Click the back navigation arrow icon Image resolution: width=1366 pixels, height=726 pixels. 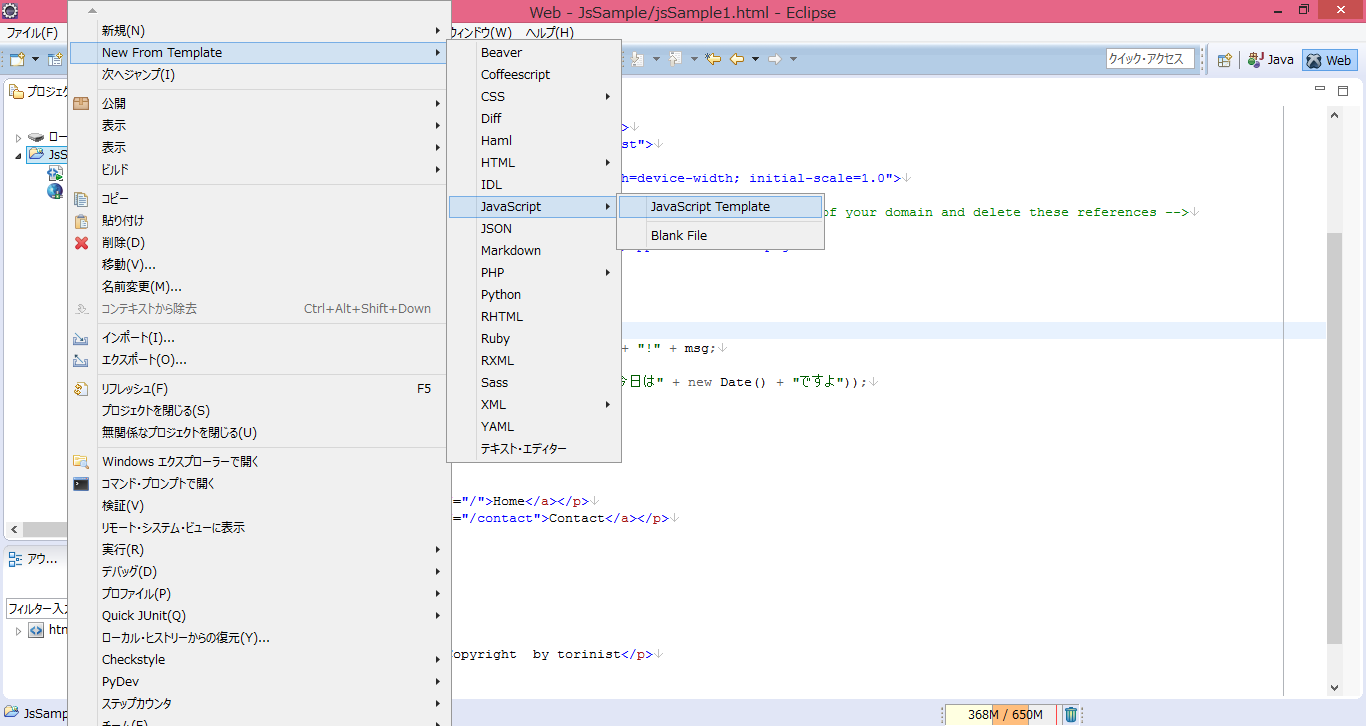736,58
